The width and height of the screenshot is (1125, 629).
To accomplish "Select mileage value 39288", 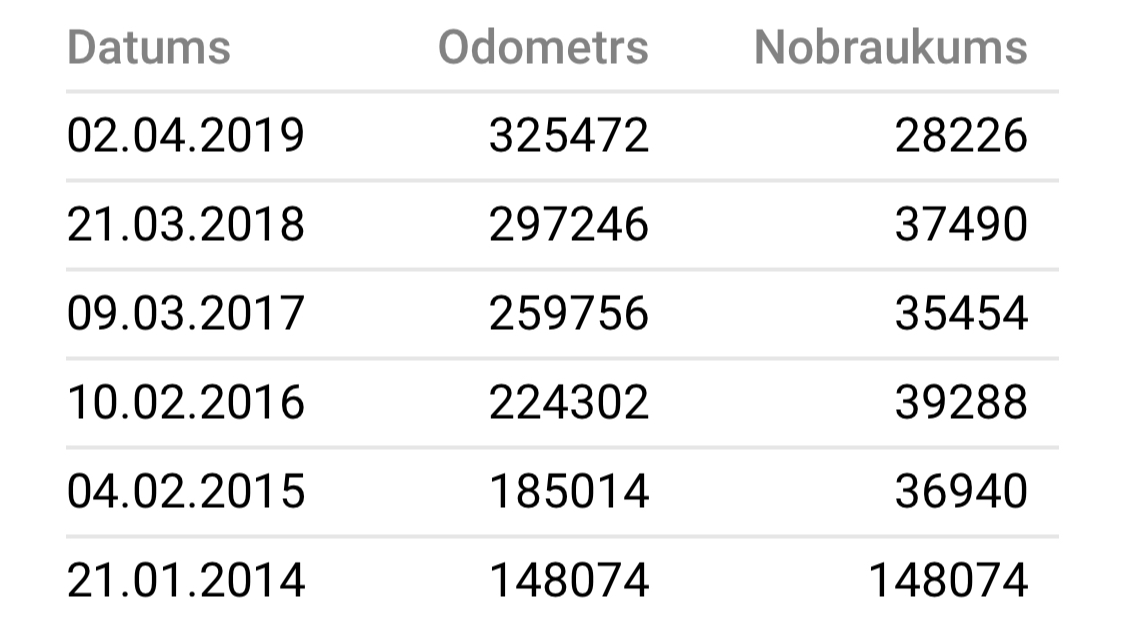I will [960, 402].
